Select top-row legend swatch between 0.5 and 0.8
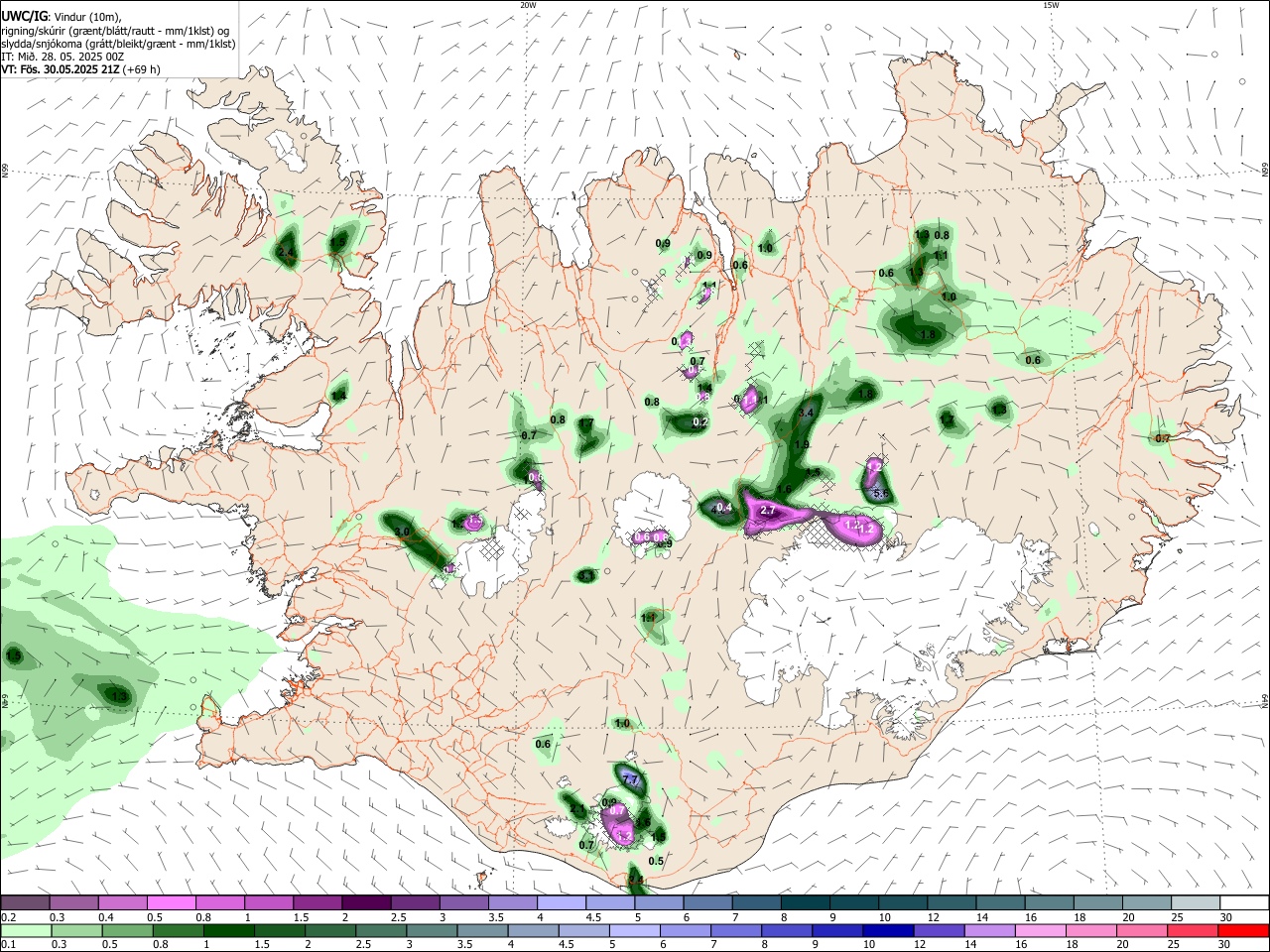 tap(171, 902)
